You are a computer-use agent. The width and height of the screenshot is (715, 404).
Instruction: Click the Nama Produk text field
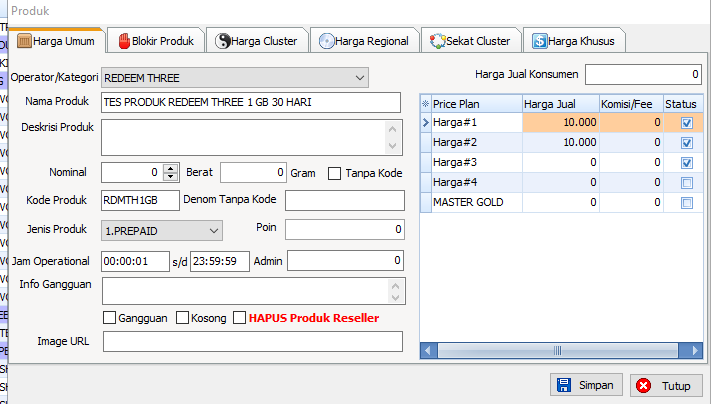coord(251,102)
